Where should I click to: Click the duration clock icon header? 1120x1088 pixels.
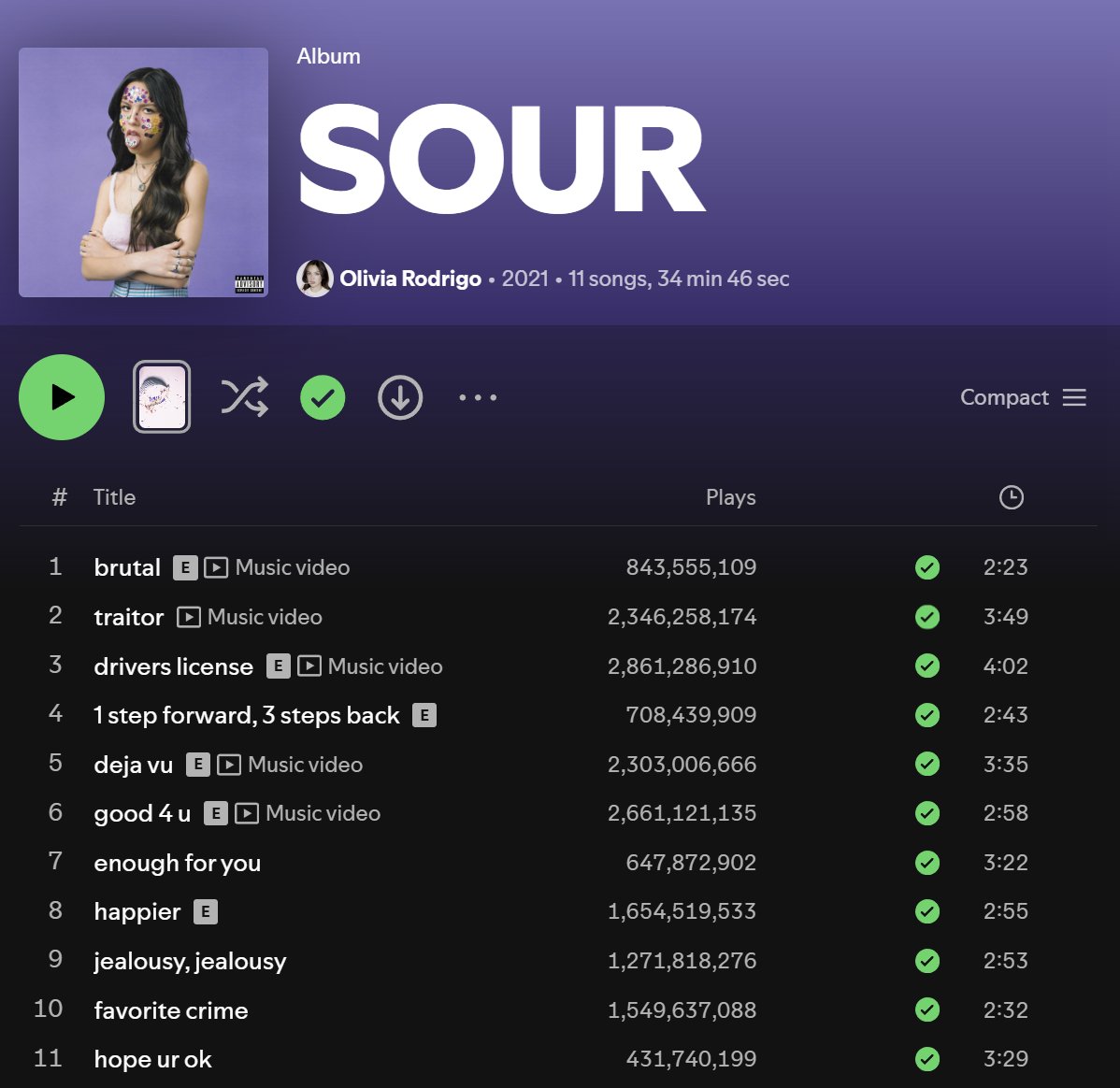pos(1012,497)
